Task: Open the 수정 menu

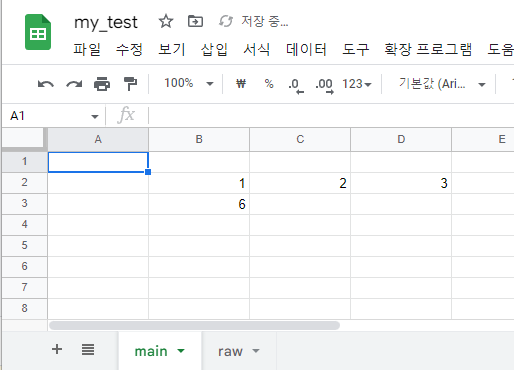Action: pos(129,50)
